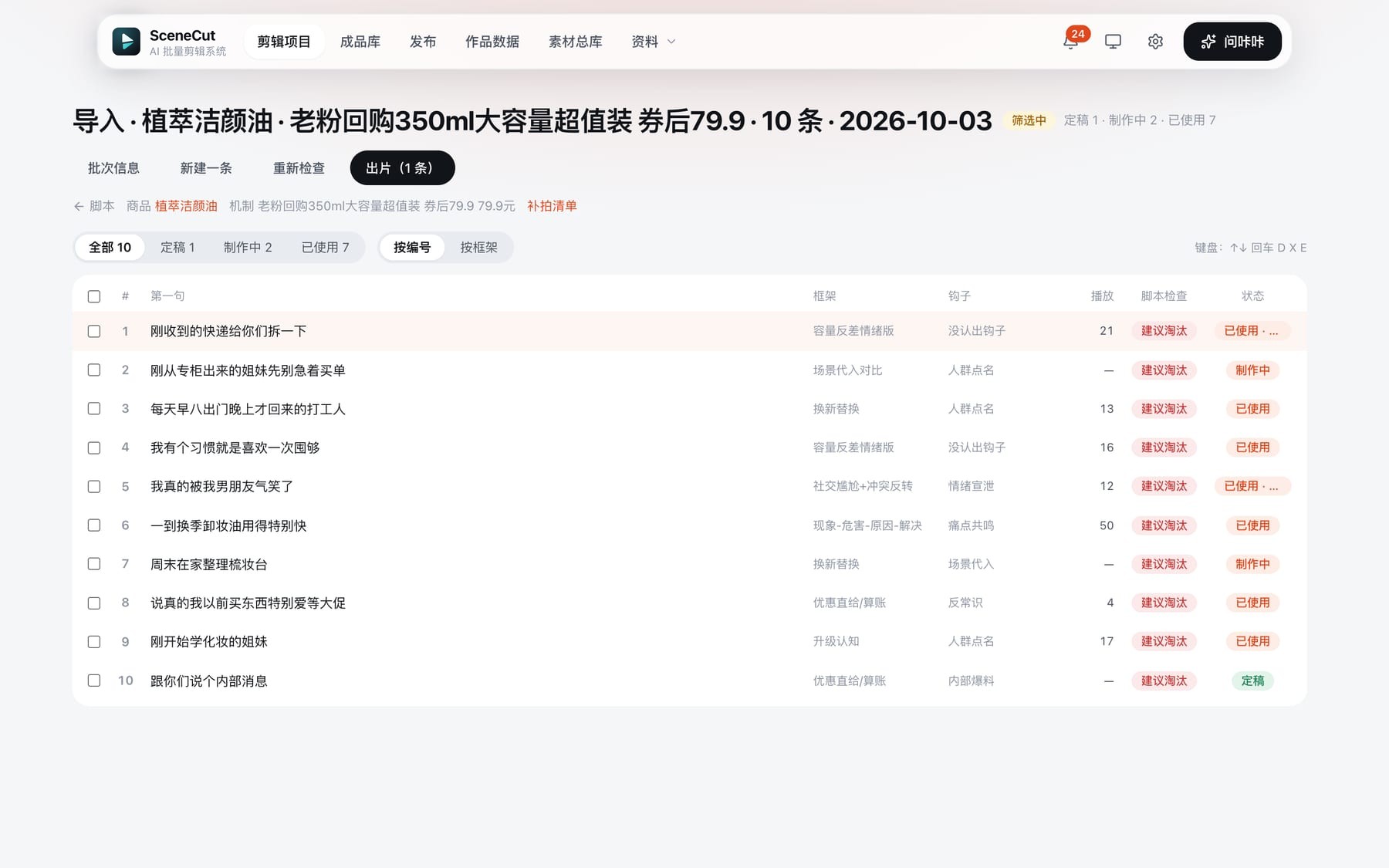Click the 内部爆料 hook cell
This screenshot has height=868, width=1389.
971,681
